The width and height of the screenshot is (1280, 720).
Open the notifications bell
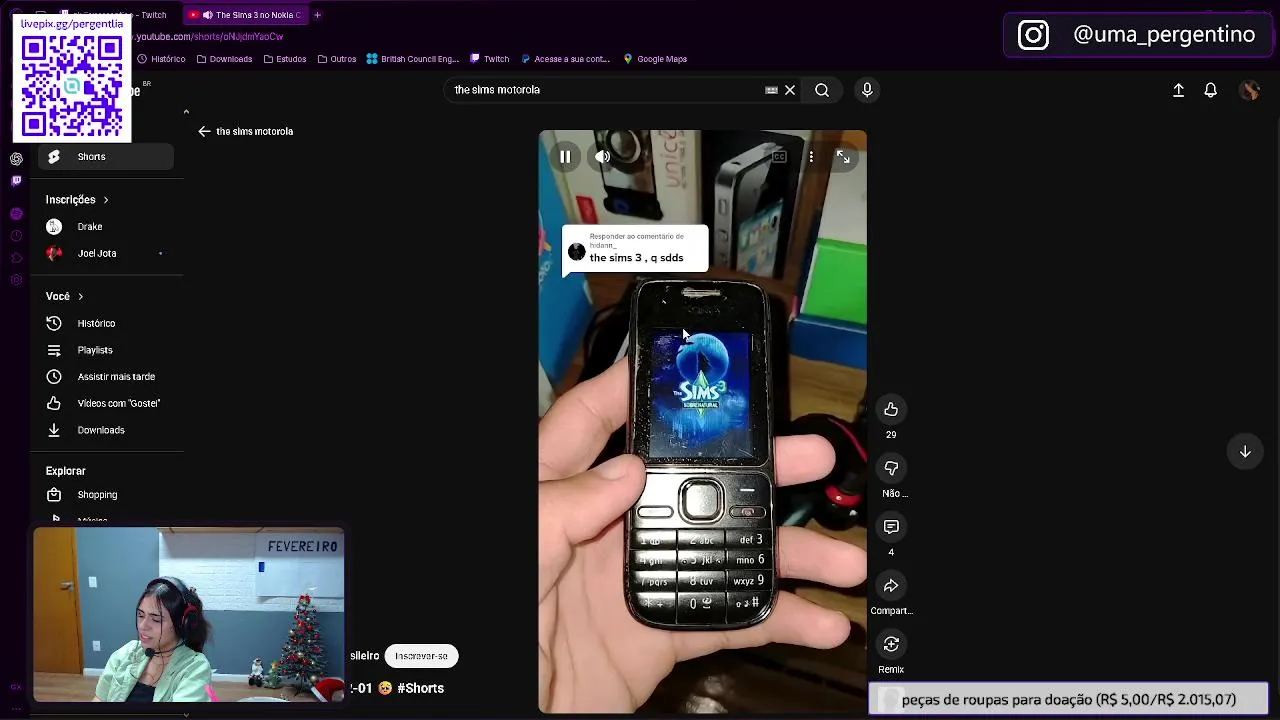[x=1210, y=90]
